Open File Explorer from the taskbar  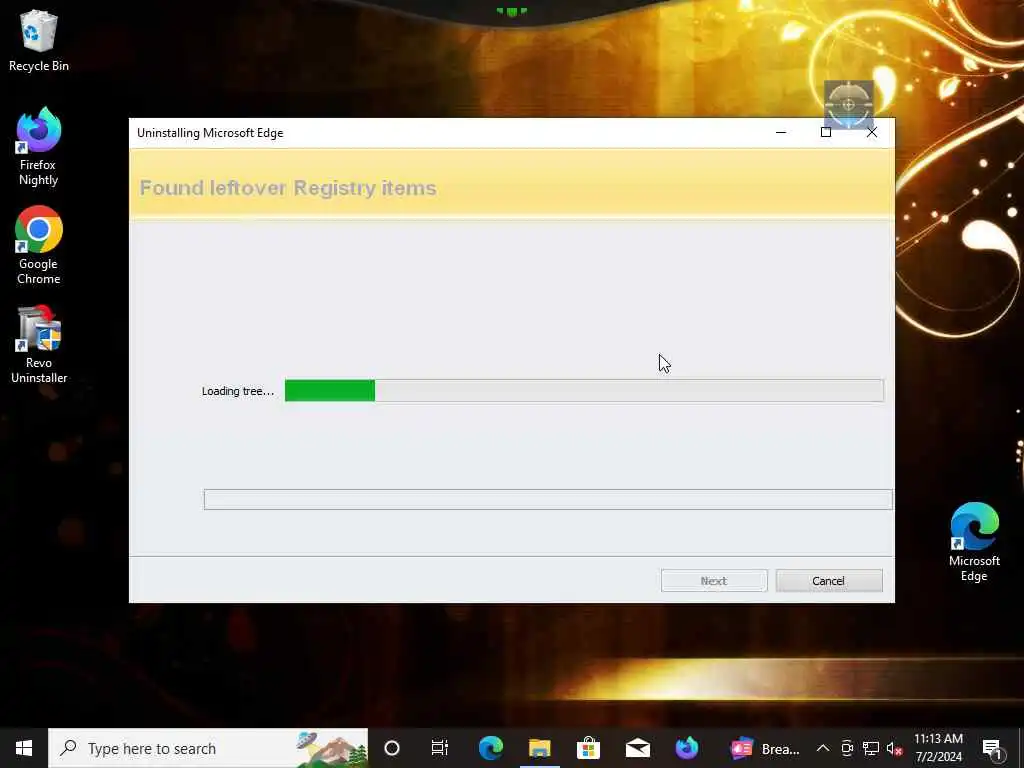click(x=539, y=748)
